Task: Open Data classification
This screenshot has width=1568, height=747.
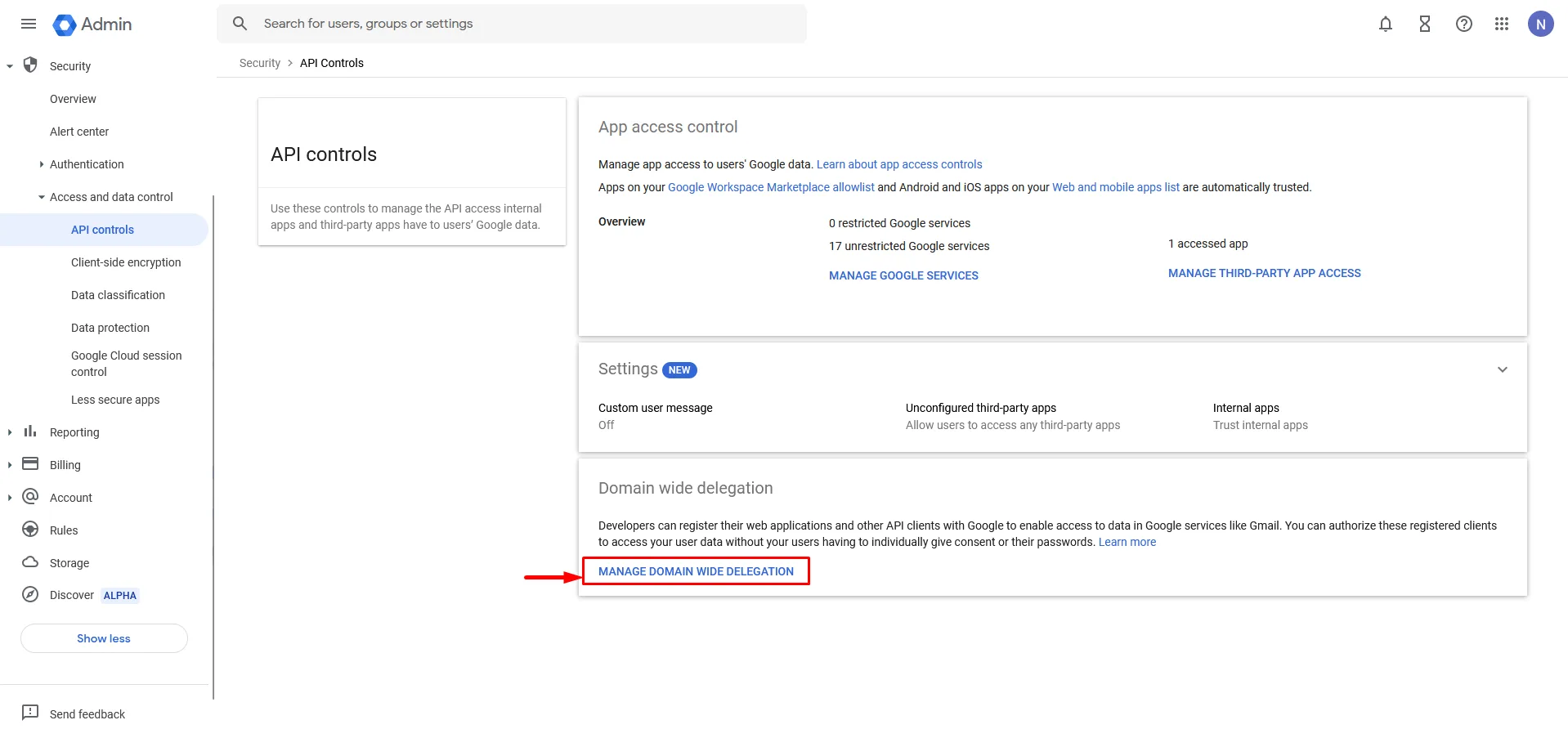Action: coord(118,295)
